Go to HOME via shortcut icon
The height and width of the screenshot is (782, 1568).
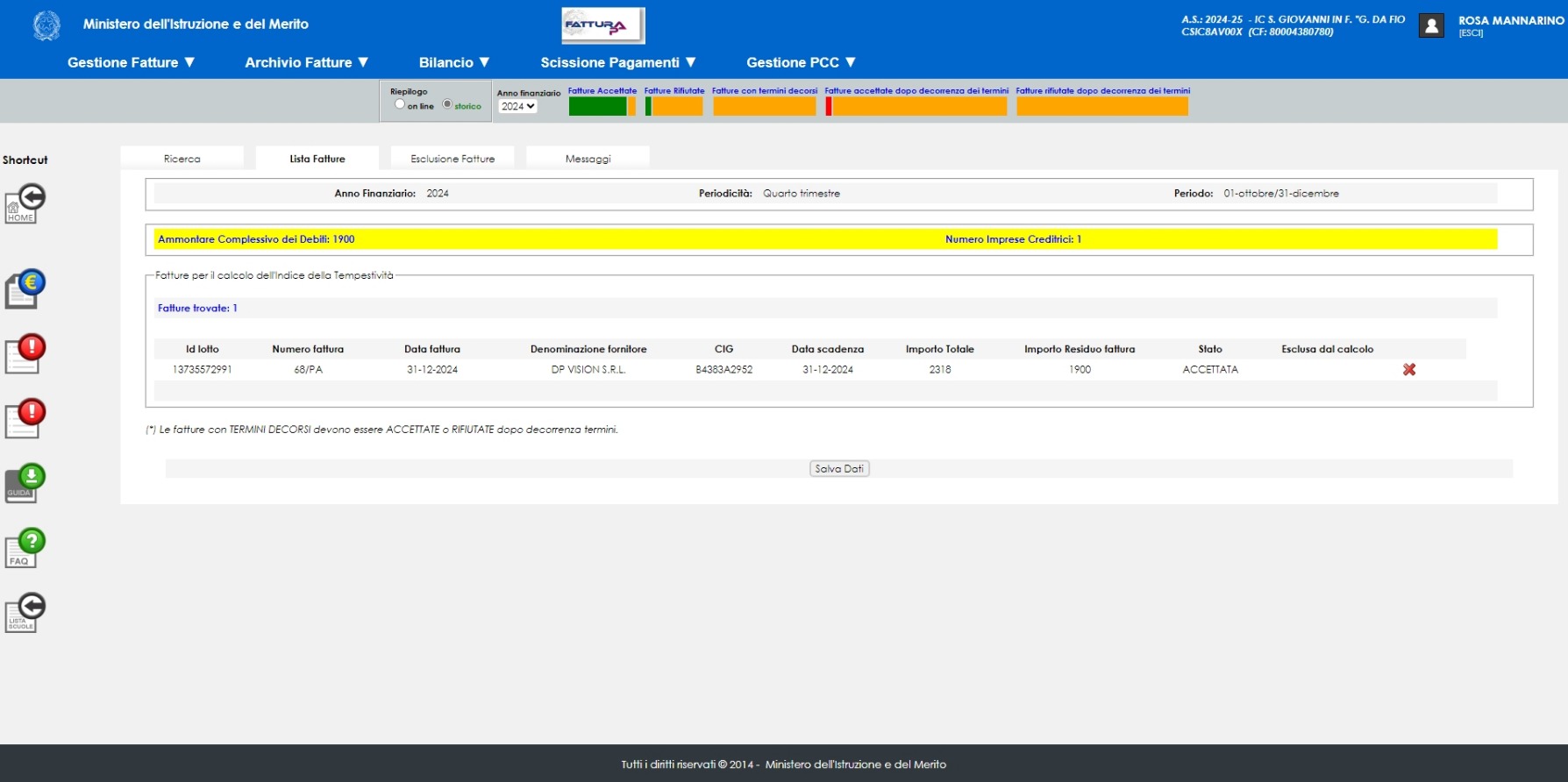(25, 203)
